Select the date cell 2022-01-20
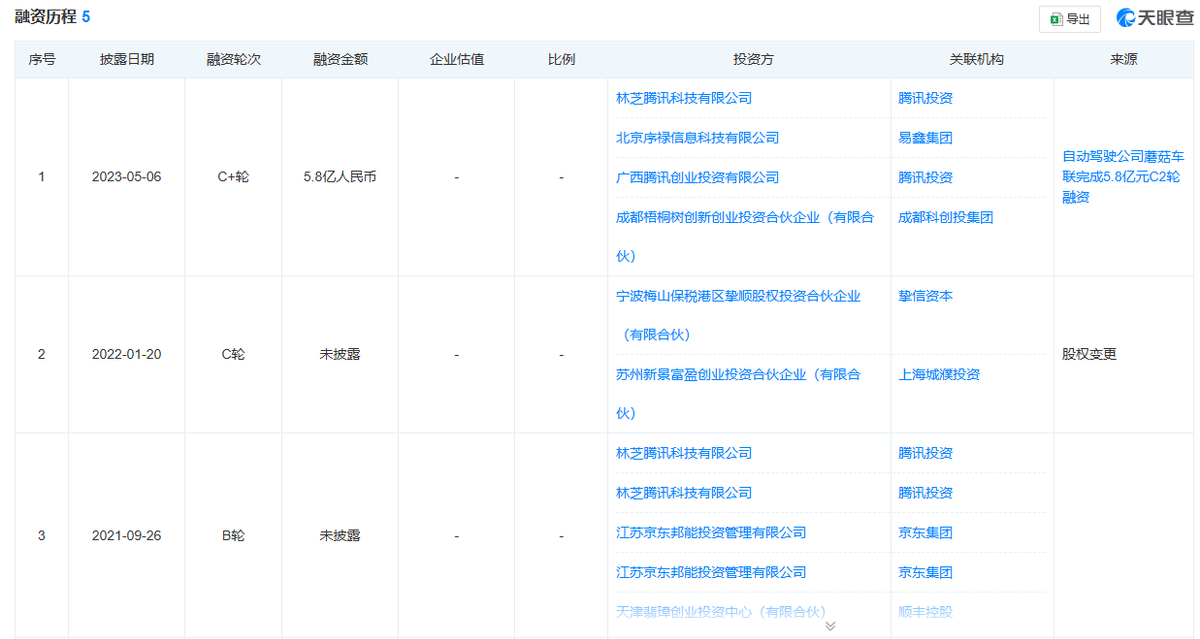Image resolution: width=1200 pixels, height=639 pixels. click(x=126, y=355)
